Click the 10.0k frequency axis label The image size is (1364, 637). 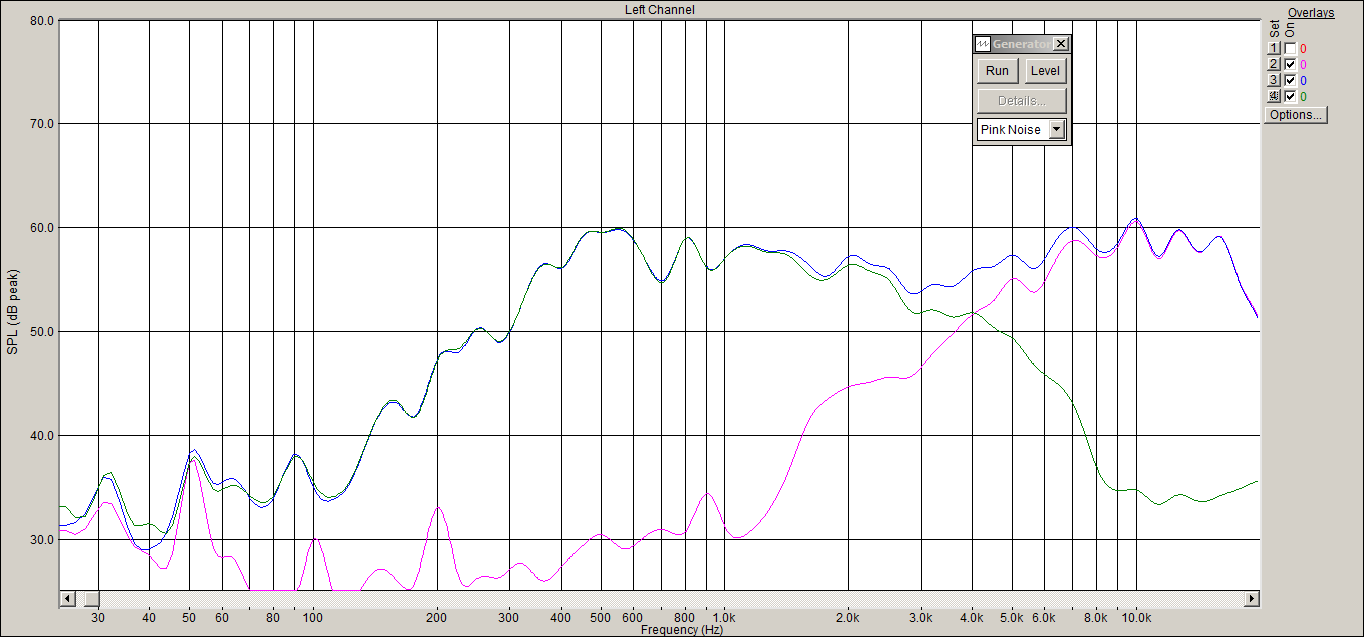1135,618
